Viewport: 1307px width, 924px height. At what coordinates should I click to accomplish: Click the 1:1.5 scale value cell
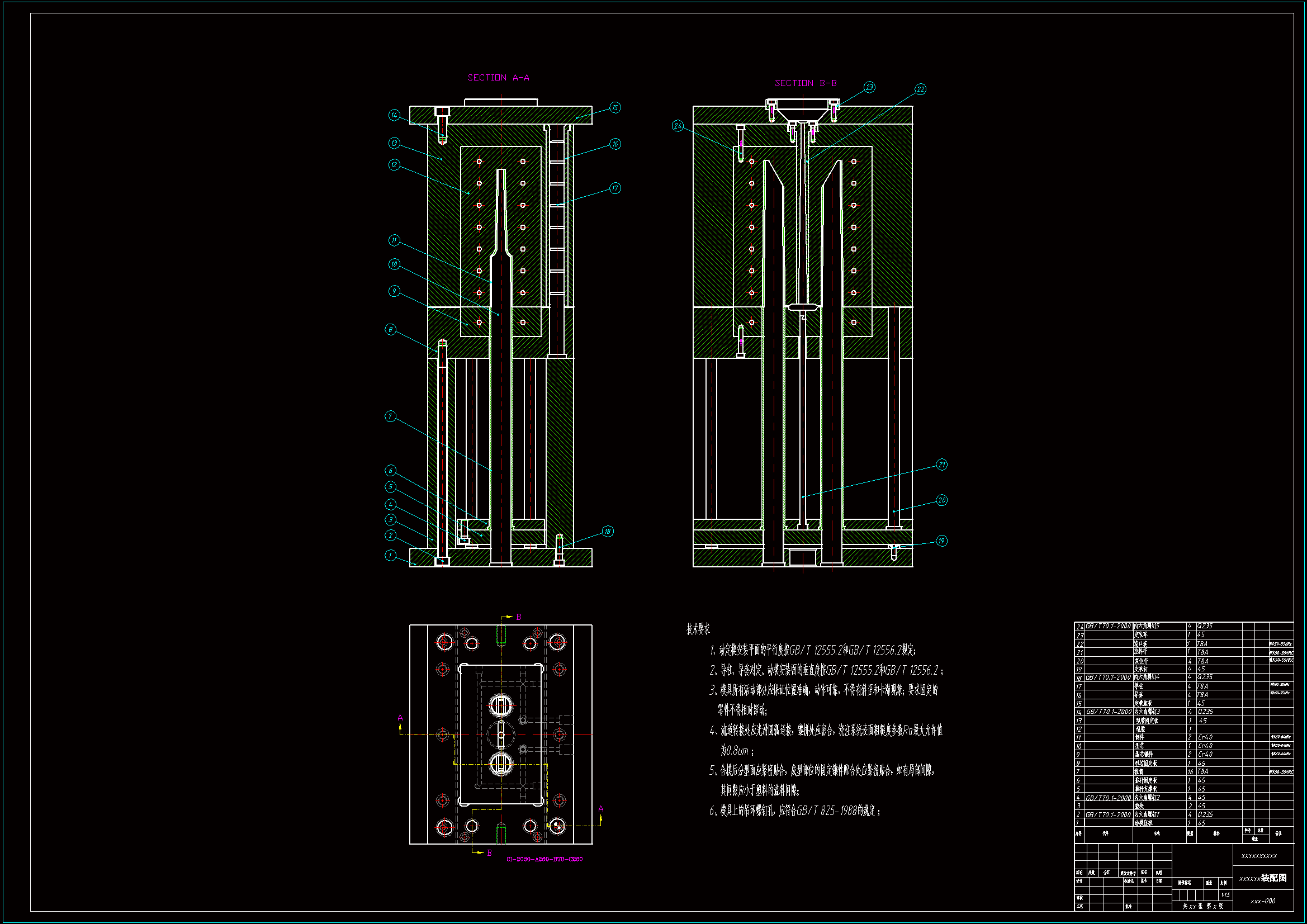(1225, 895)
